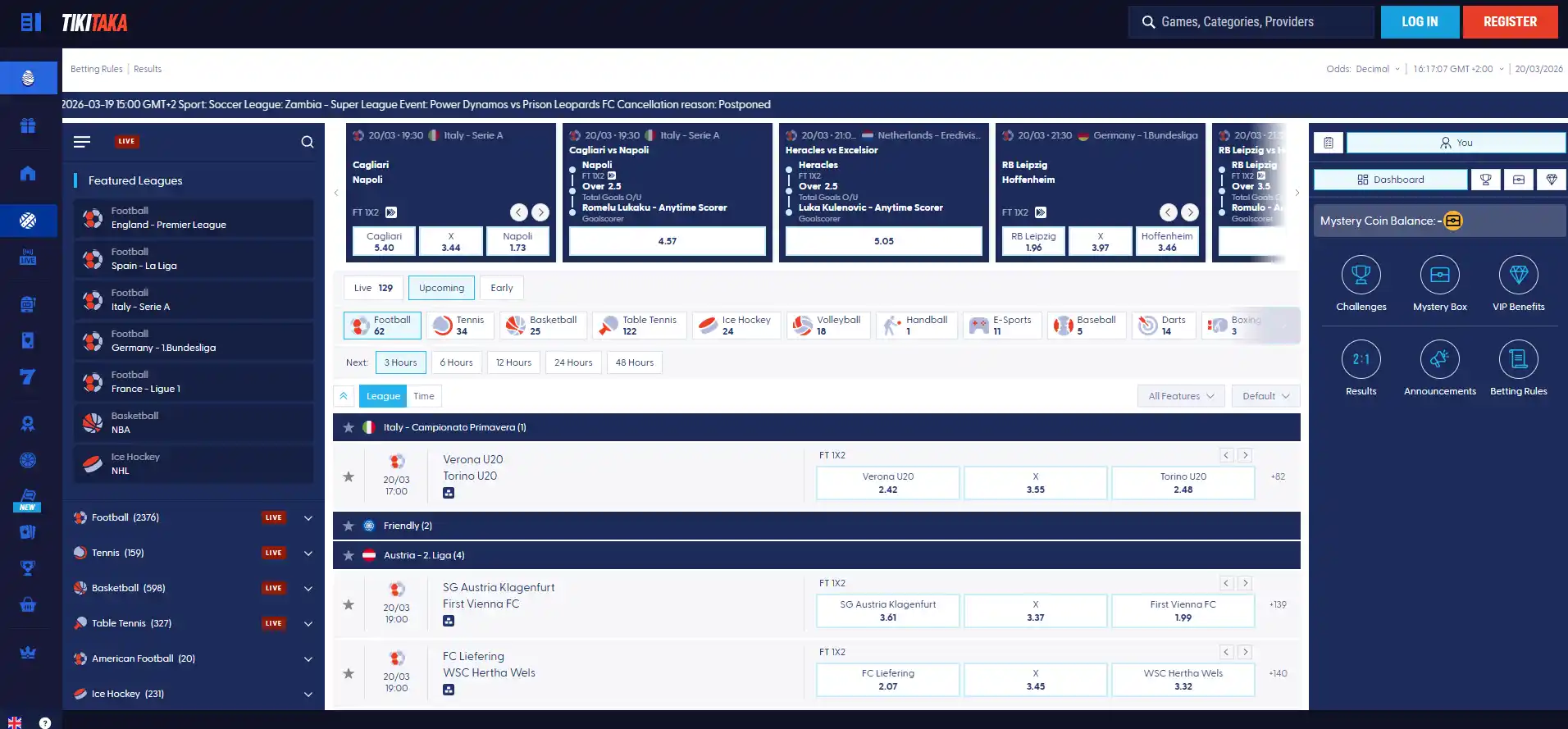The image size is (1568, 729).
Task: Toggle the LIVE filter in sidebar header
Action: tap(126, 141)
